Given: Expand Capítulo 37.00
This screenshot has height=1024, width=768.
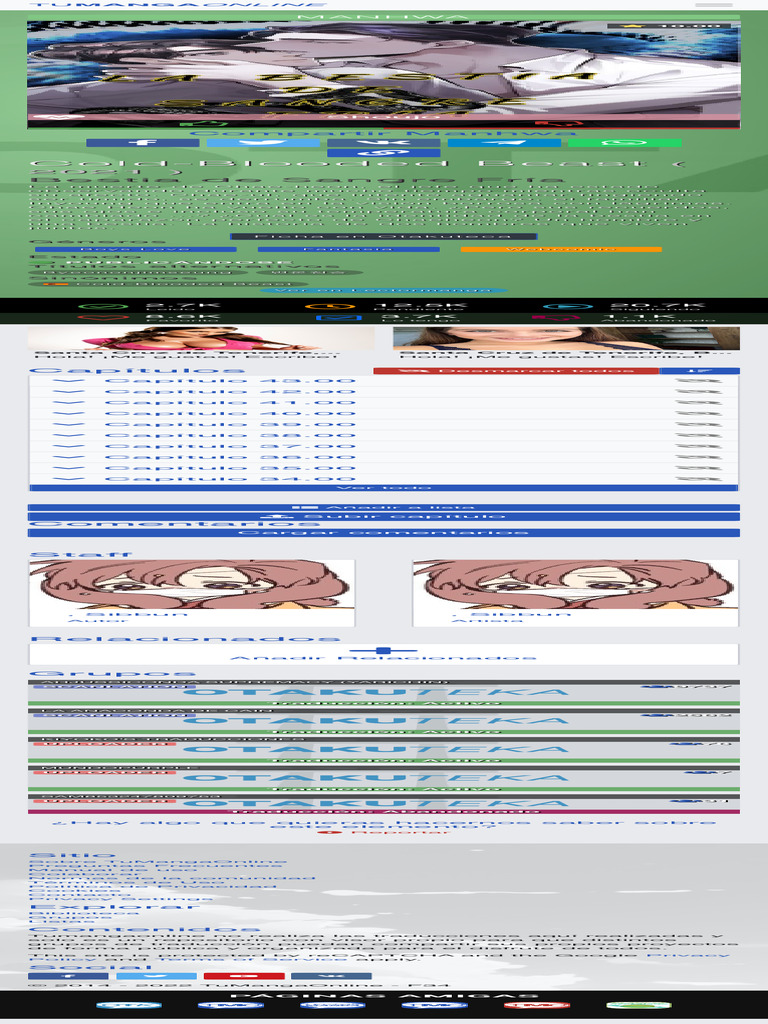Looking at the screenshot, I should pyautogui.click(x=230, y=447).
